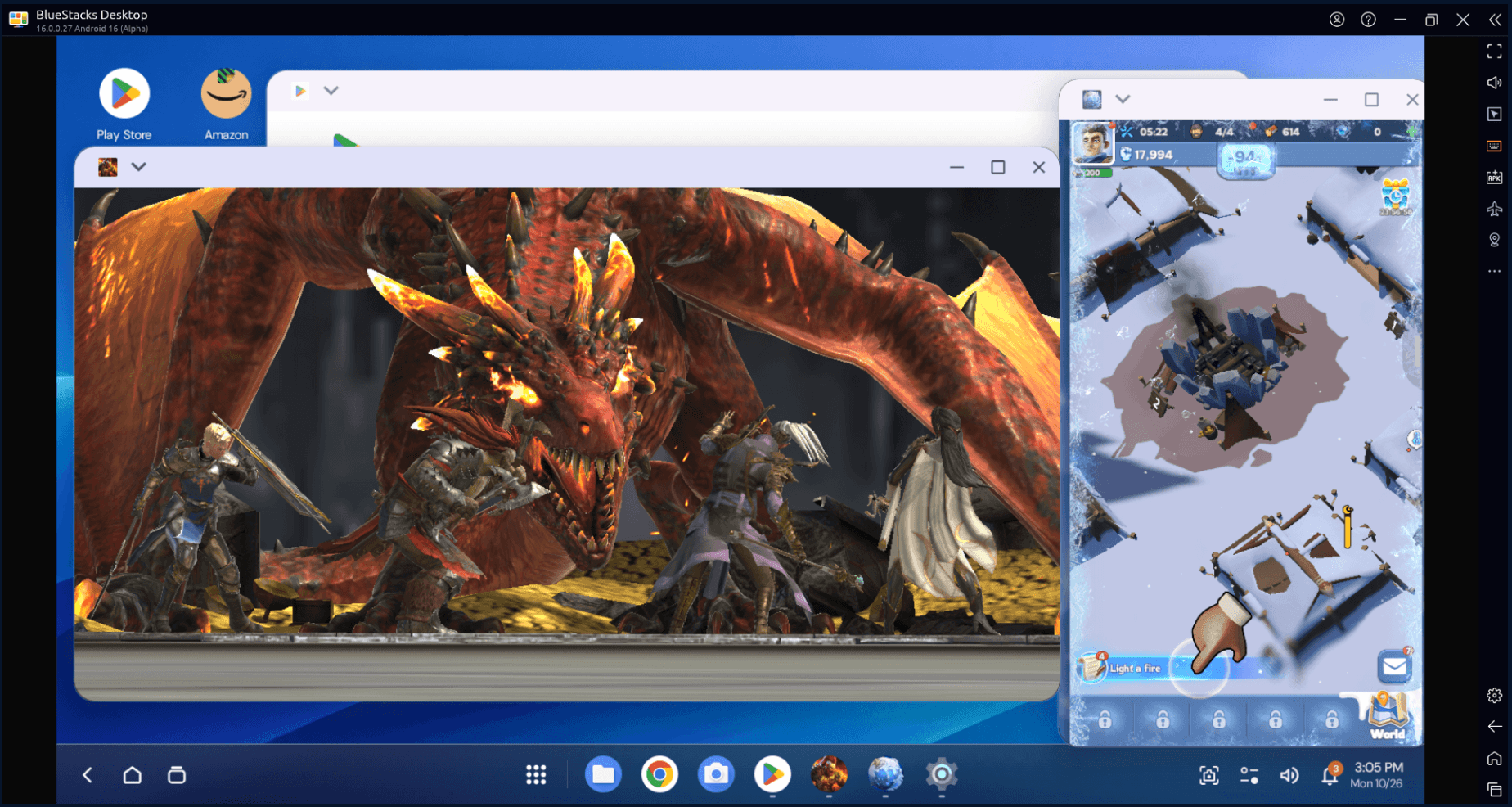
Task: Toggle BlueStacks sidebar volume
Action: (1494, 83)
